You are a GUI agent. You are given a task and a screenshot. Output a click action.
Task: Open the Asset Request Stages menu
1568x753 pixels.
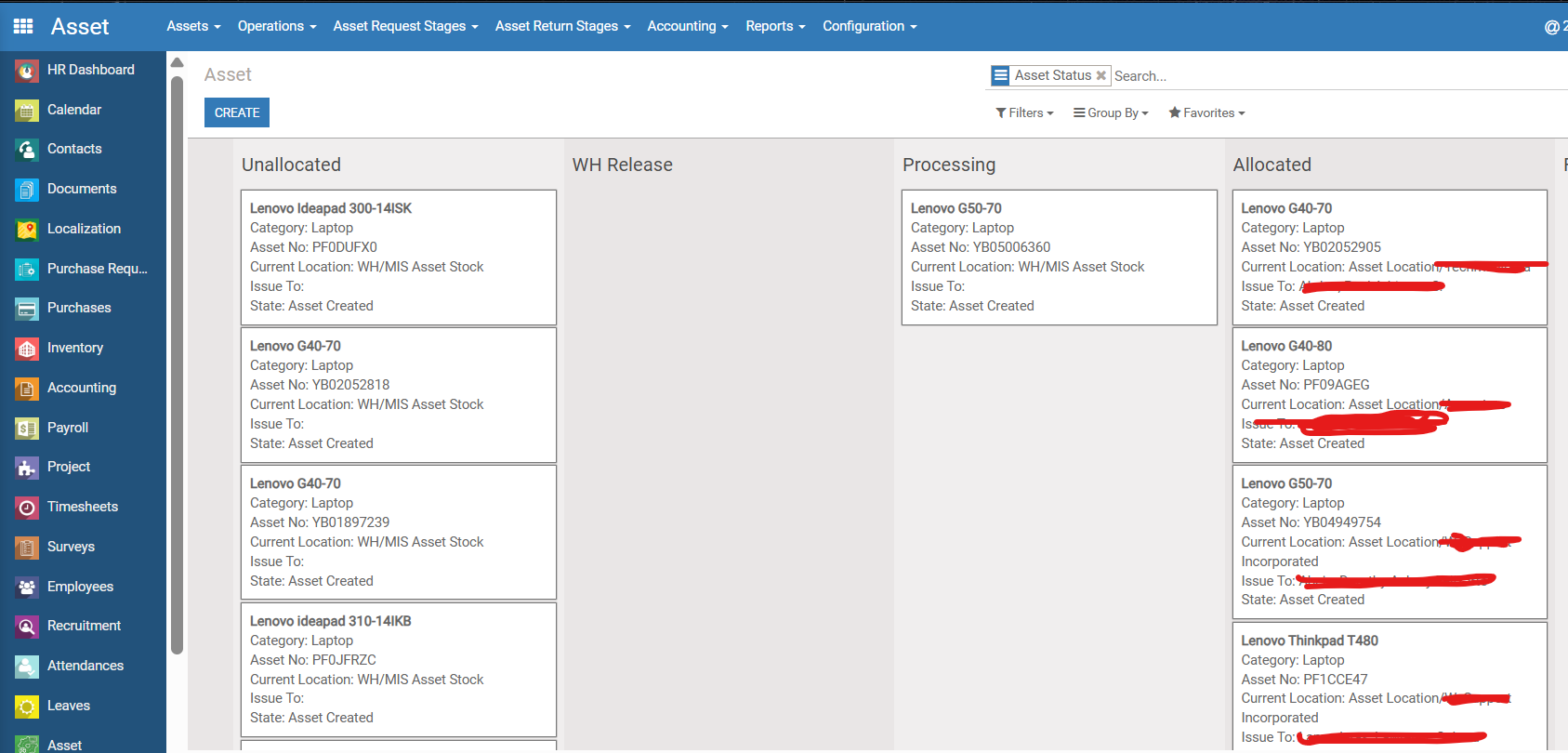(x=405, y=26)
